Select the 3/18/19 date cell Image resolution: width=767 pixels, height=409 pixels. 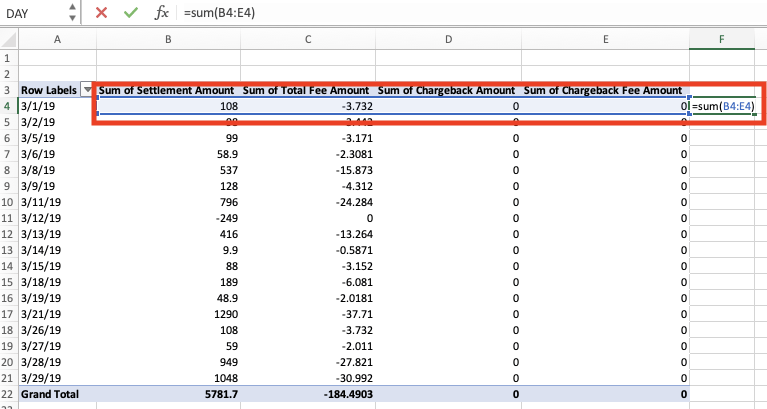coord(57,282)
